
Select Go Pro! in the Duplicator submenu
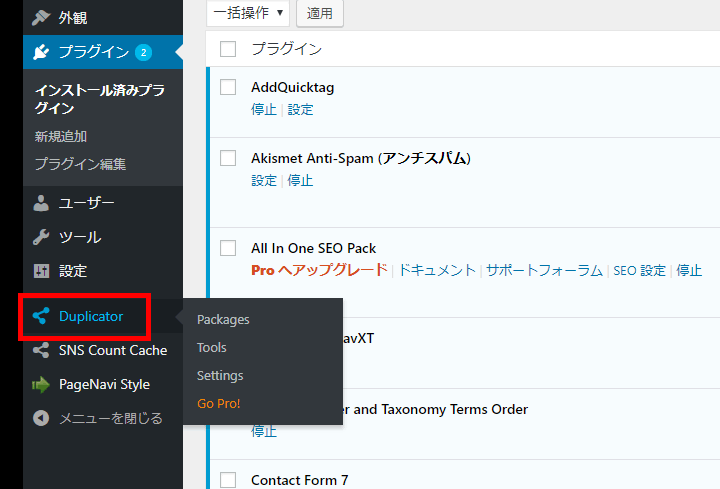[x=219, y=404]
